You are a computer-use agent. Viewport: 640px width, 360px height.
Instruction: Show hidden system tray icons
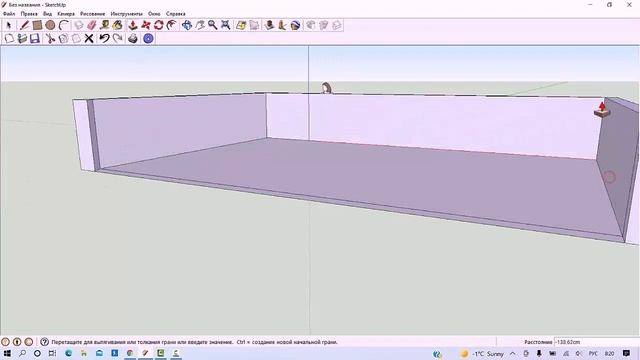pyautogui.click(x=513, y=354)
